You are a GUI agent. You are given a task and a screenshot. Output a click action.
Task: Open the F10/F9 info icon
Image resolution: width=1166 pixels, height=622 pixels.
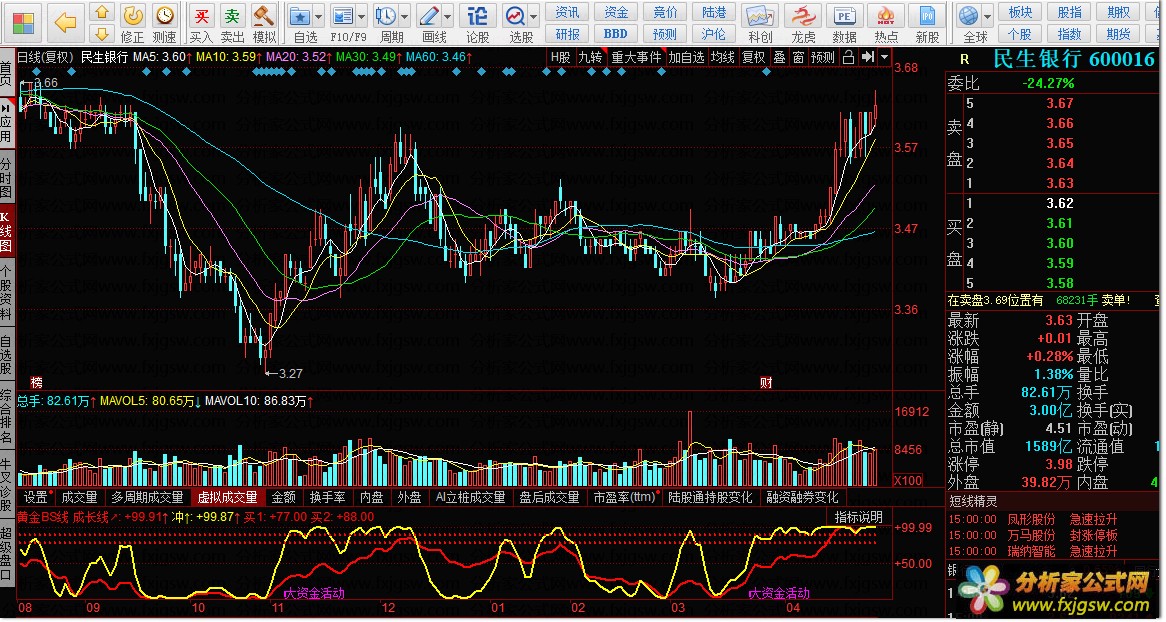pyautogui.click(x=342, y=16)
